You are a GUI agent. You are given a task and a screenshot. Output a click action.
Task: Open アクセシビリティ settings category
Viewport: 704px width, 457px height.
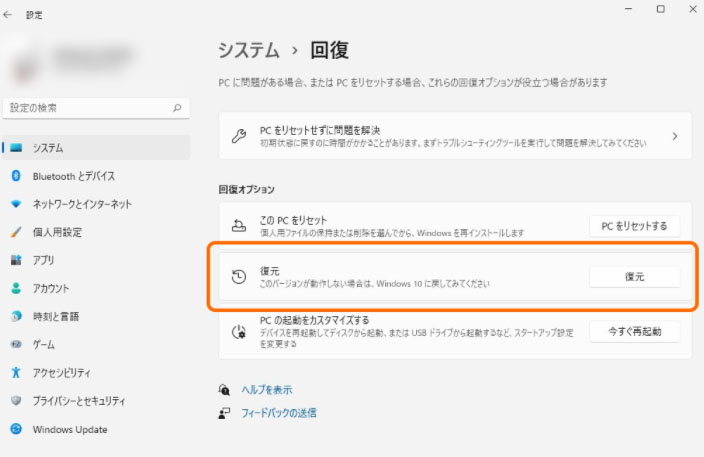pyautogui.click(x=96, y=372)
